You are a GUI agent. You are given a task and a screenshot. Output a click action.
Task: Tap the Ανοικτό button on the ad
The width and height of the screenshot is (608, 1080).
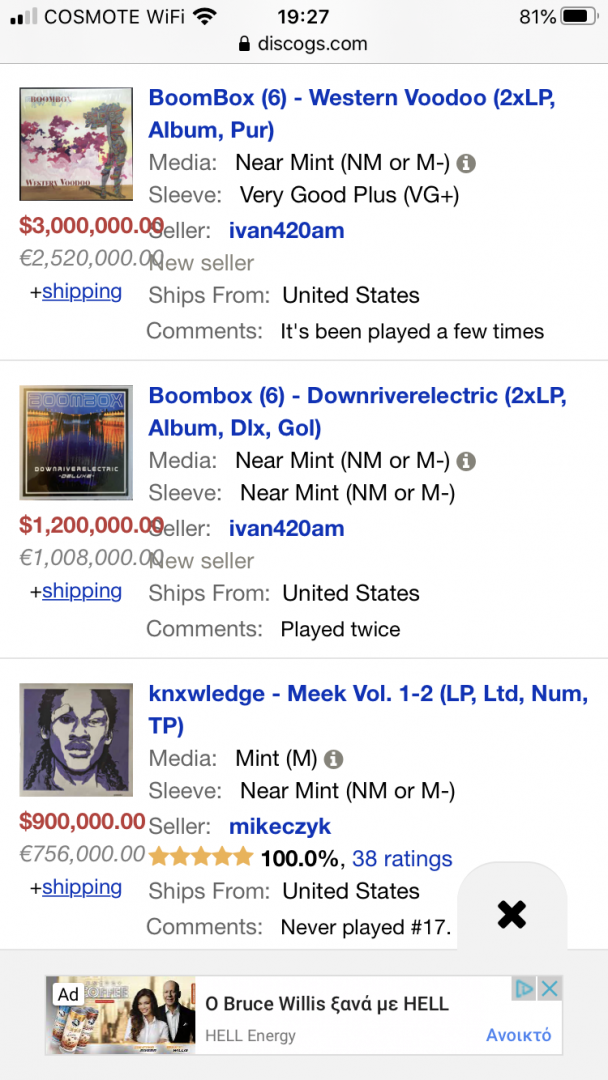tap(518, 1035)
